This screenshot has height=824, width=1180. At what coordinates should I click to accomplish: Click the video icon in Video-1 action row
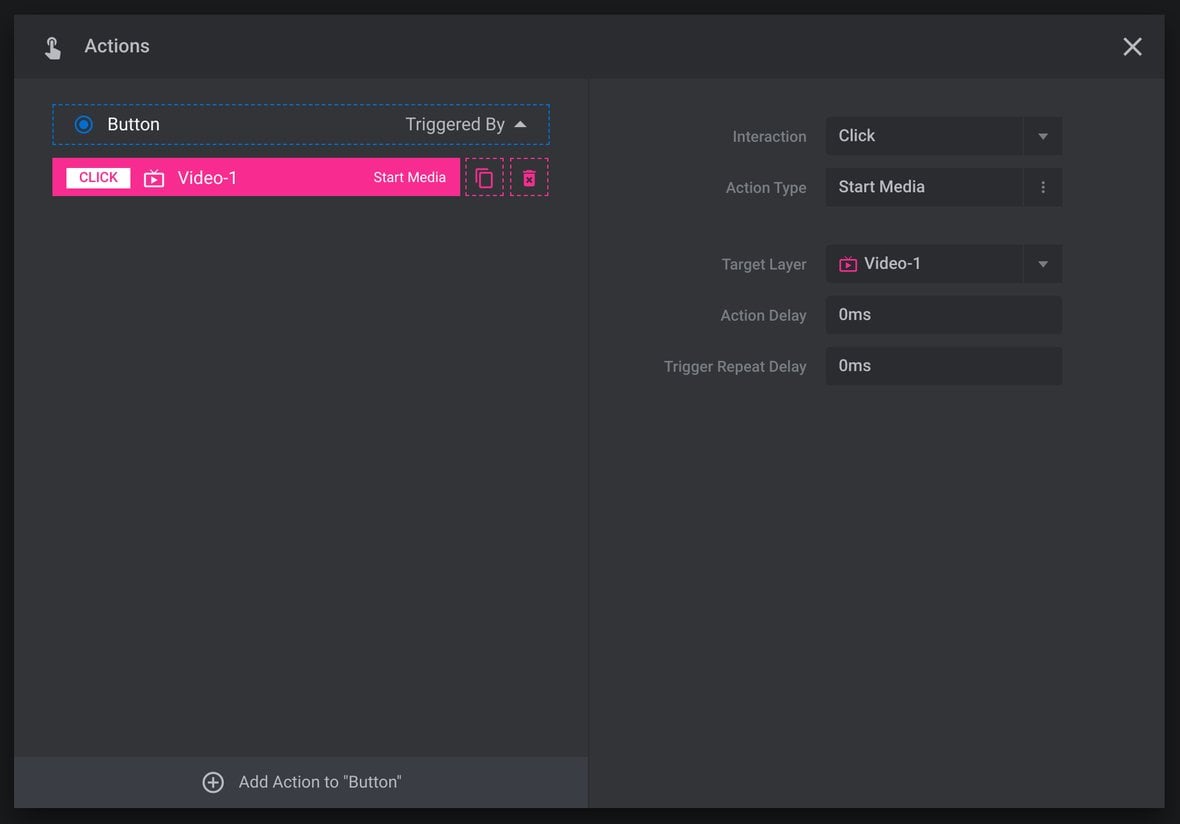coord(154,178)
